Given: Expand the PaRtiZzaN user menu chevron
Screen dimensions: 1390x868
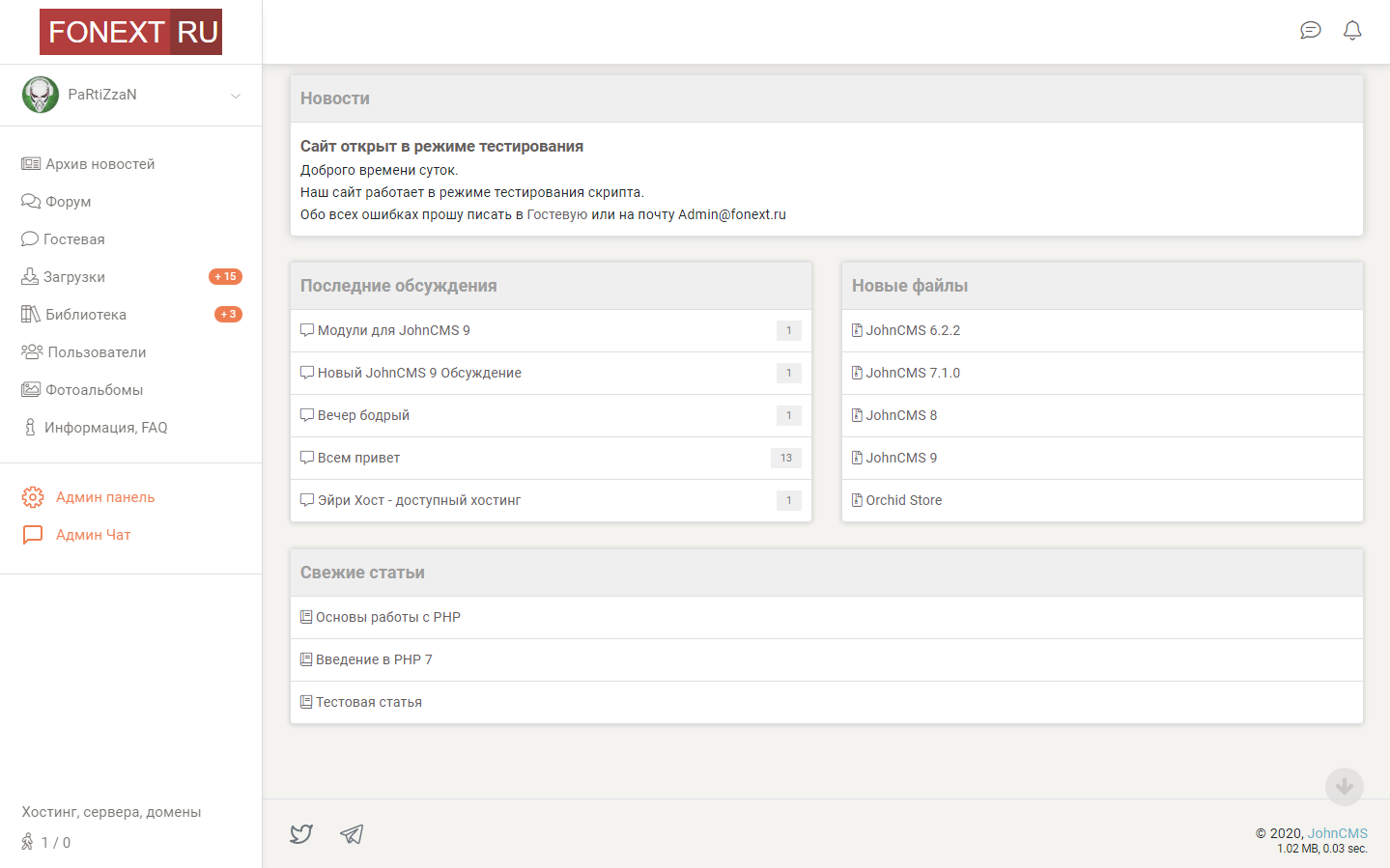Looking at the screenshot, I should click(x=236, y=96).
